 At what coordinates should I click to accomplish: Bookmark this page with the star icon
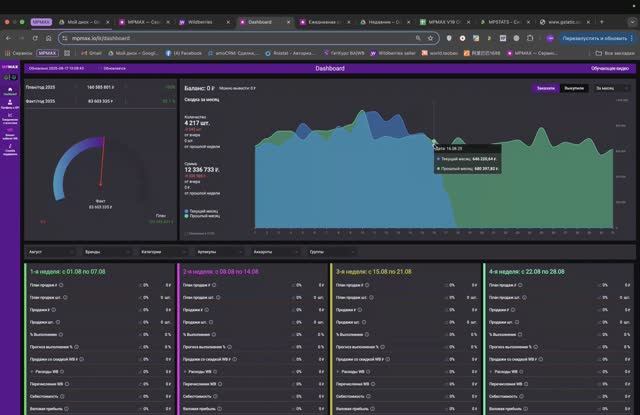tap(430, 38)
